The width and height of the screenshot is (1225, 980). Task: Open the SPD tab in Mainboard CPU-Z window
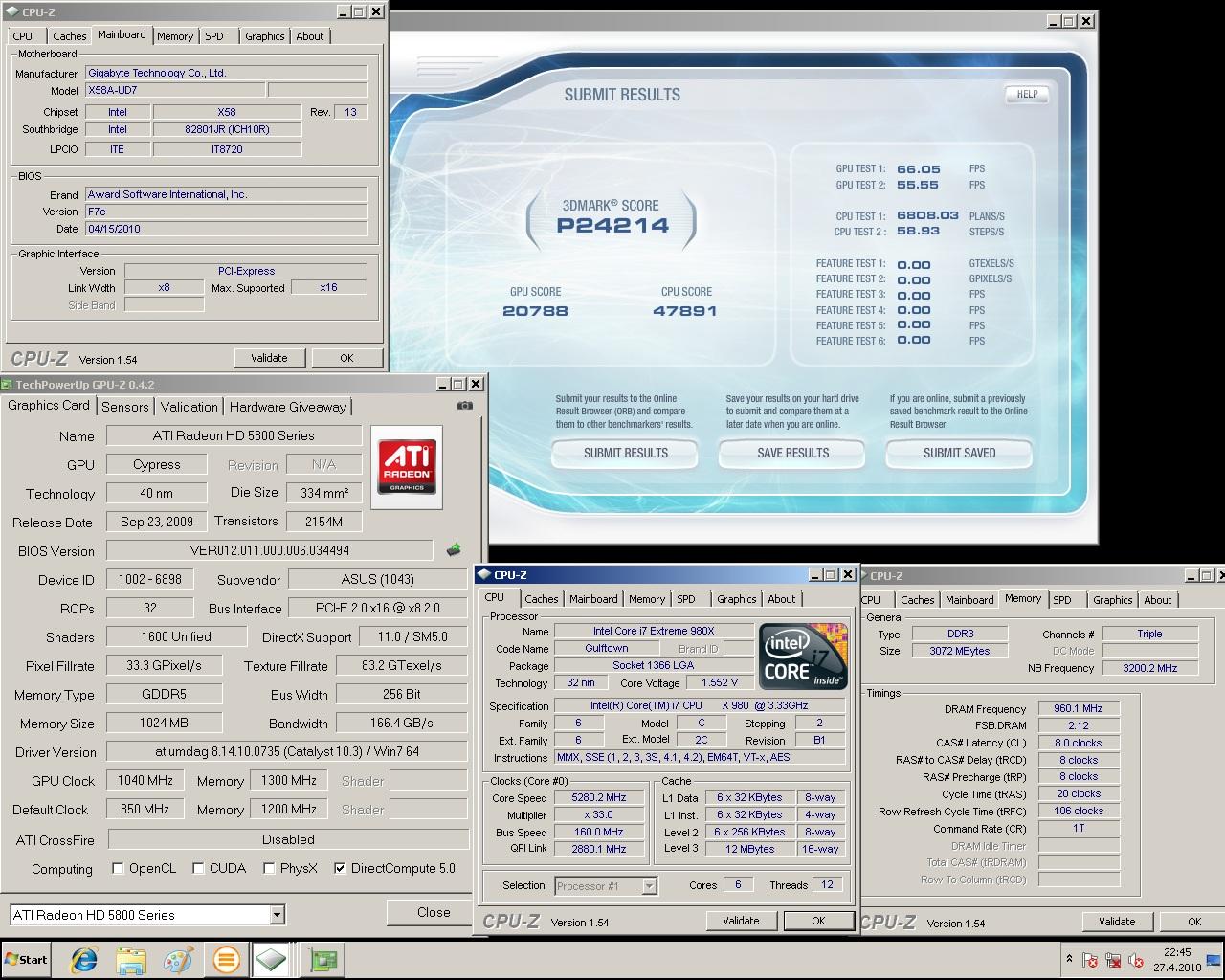pos(214,36)
